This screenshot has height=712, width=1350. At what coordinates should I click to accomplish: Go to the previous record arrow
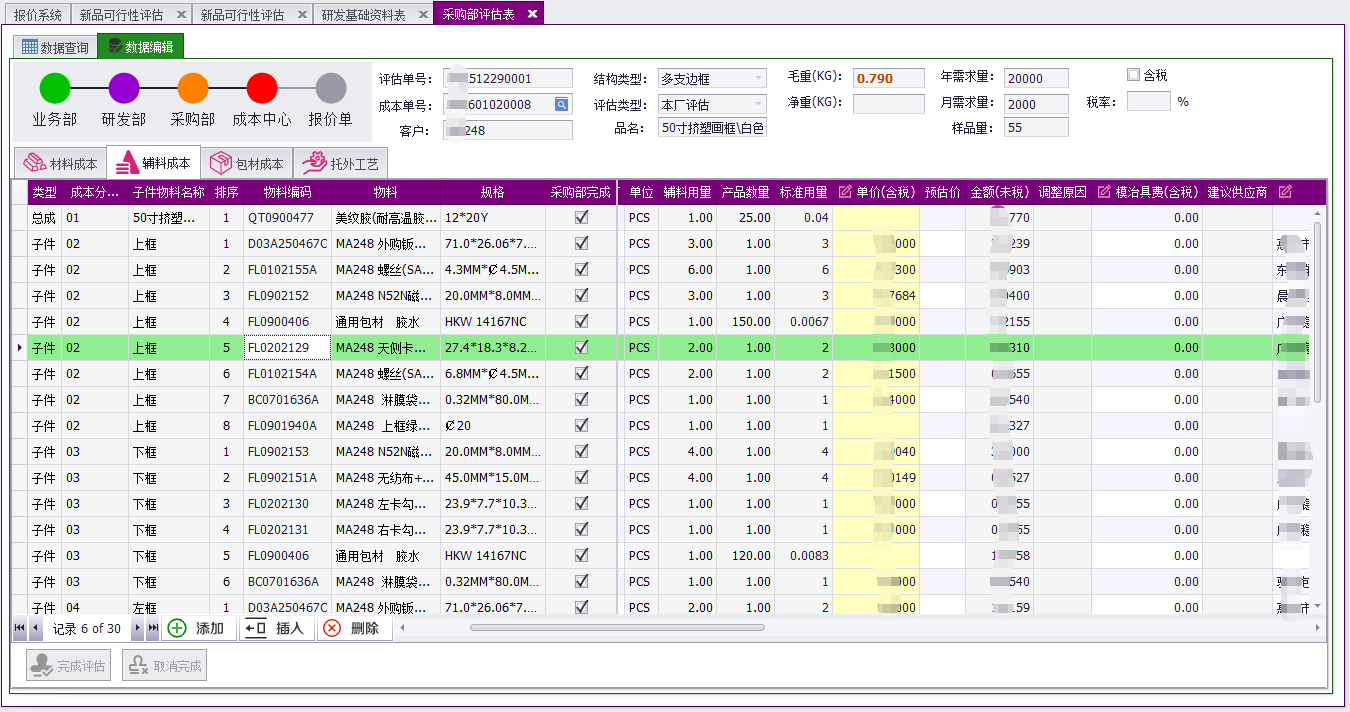point(35,629)
